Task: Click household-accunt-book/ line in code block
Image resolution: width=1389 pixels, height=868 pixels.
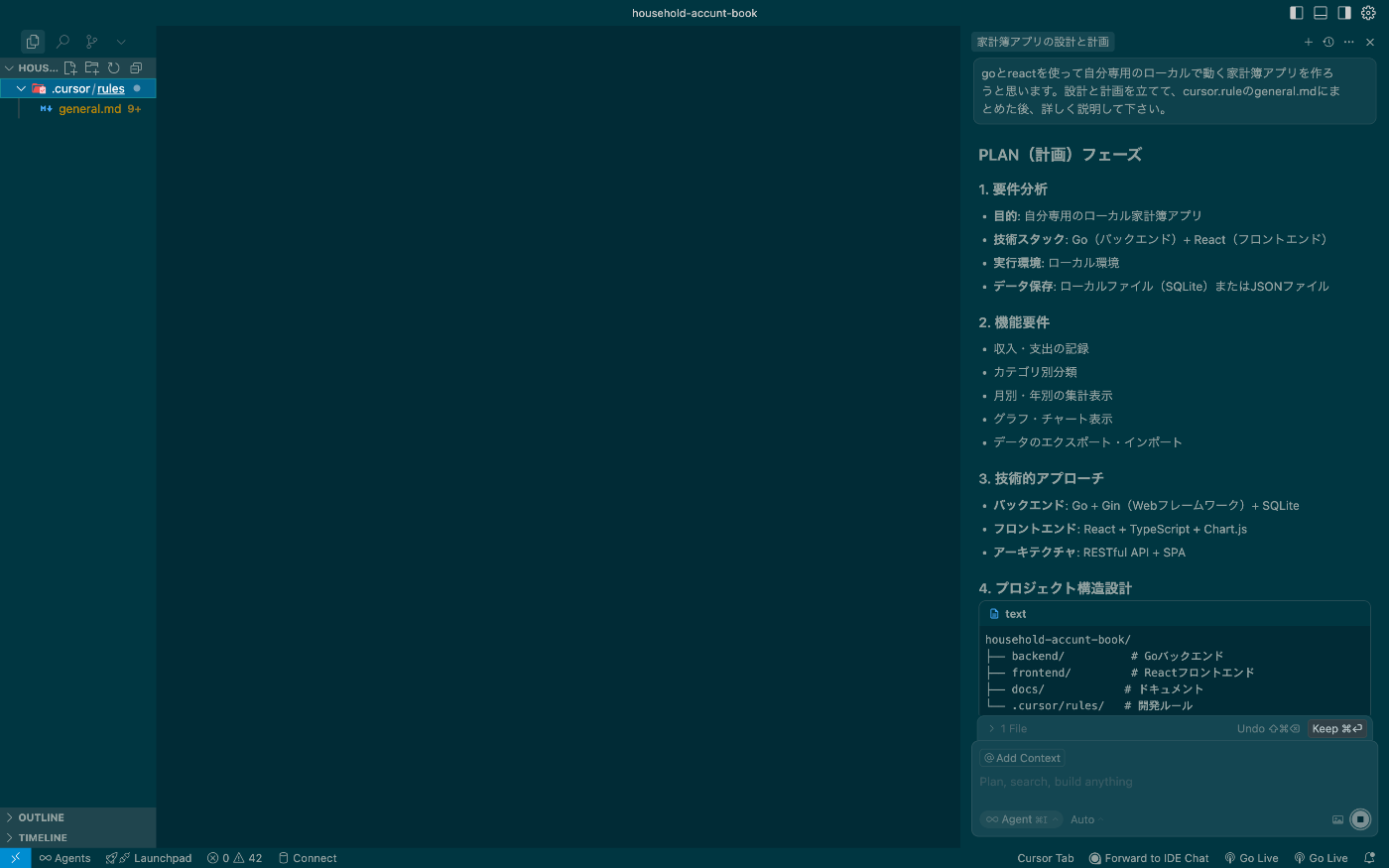Action: [1058, 640]
